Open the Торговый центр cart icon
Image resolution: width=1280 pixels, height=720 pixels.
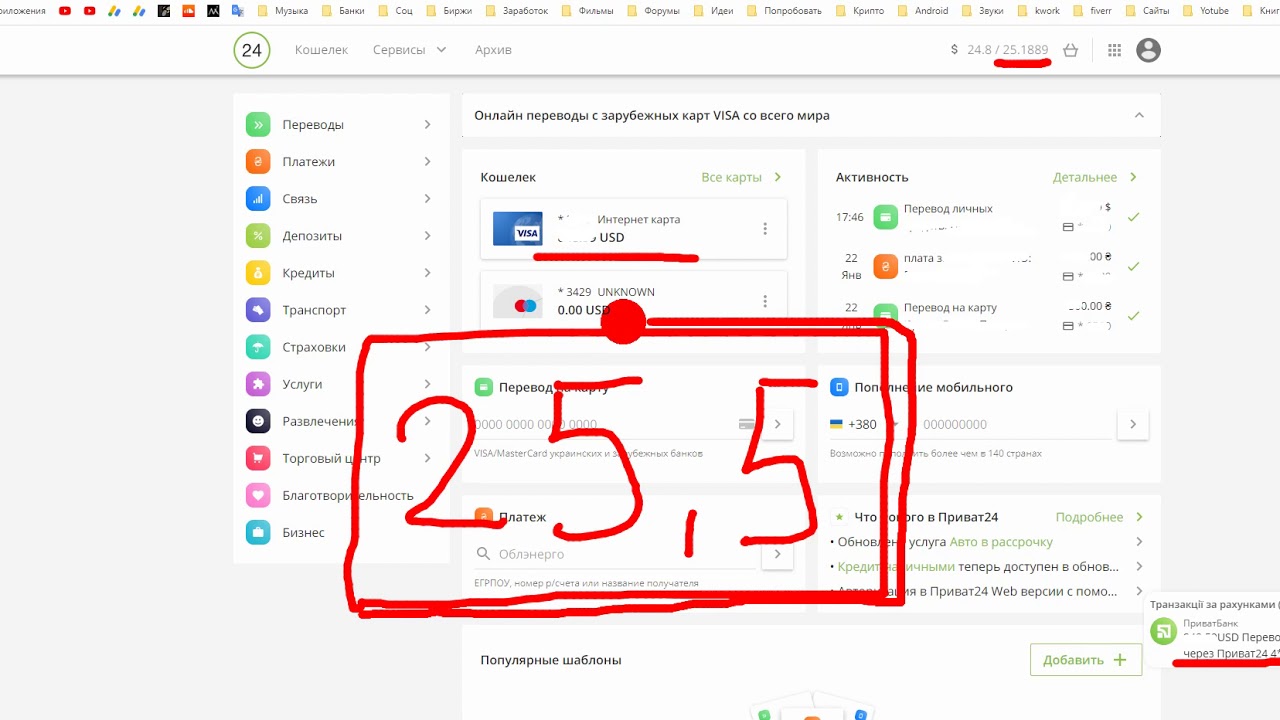258,458
